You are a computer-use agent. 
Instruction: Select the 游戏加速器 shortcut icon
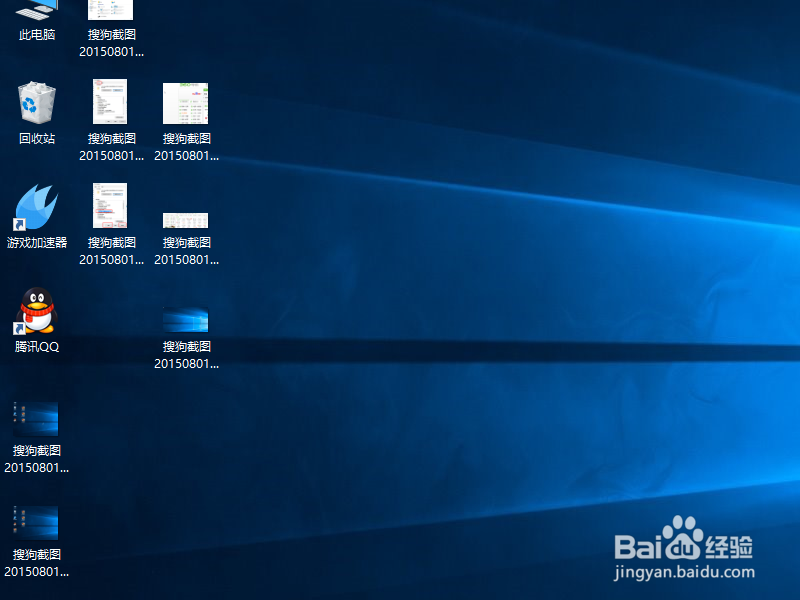coord(37,217)
